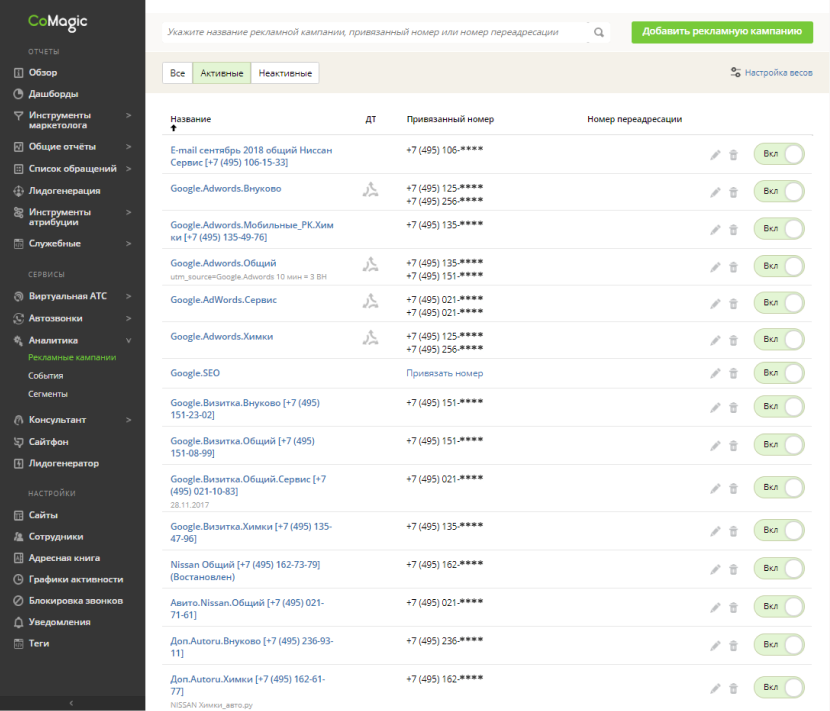Expand Служебные submenu
830x711 pixels.
pyautogui.click(x=128, y=244)
